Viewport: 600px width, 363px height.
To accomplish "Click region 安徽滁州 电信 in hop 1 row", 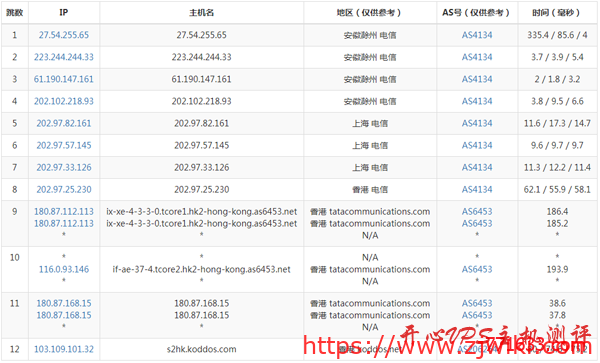I will pos(370,35).
